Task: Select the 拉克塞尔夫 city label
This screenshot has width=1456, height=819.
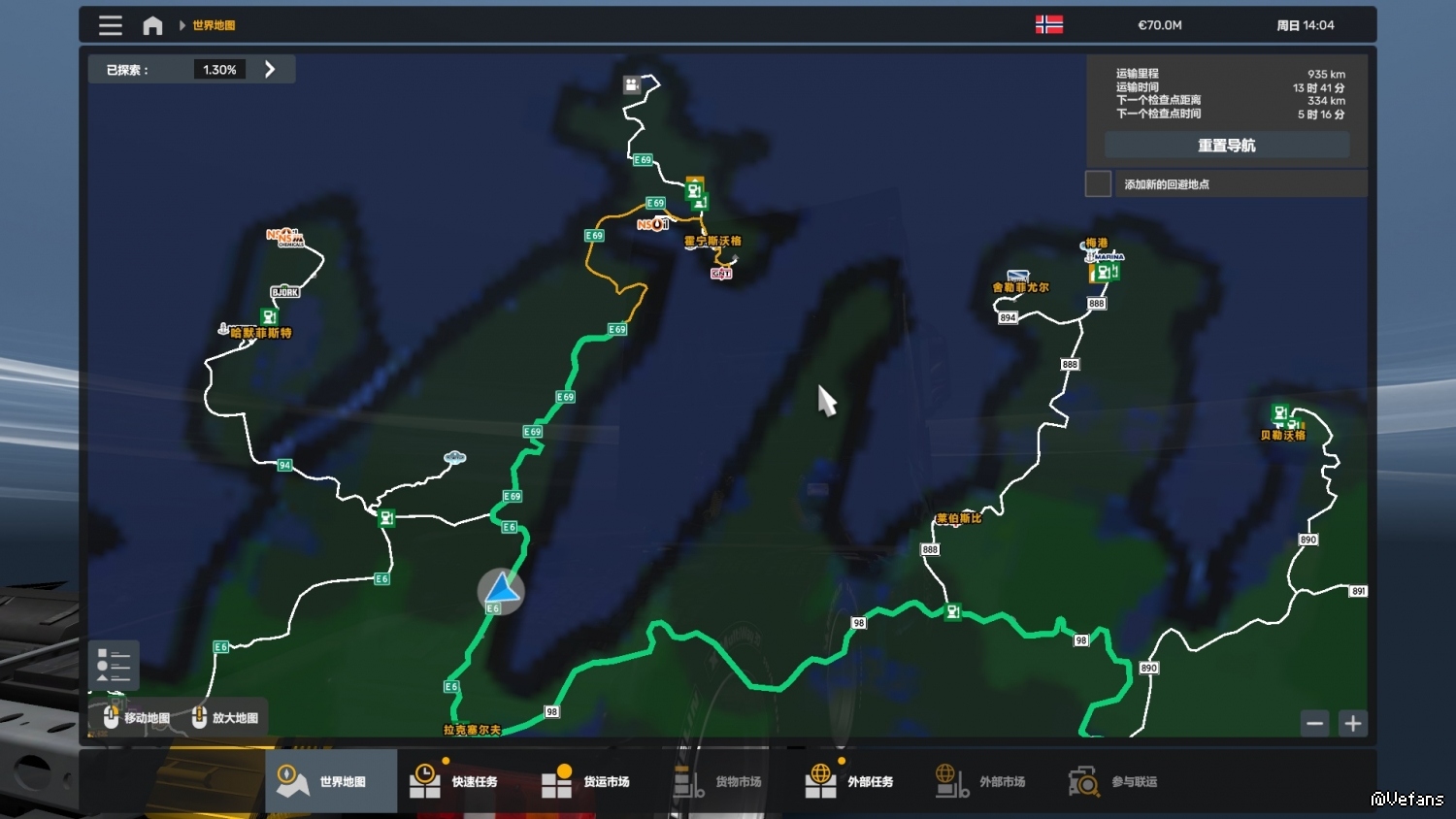Action: [472, 730]
